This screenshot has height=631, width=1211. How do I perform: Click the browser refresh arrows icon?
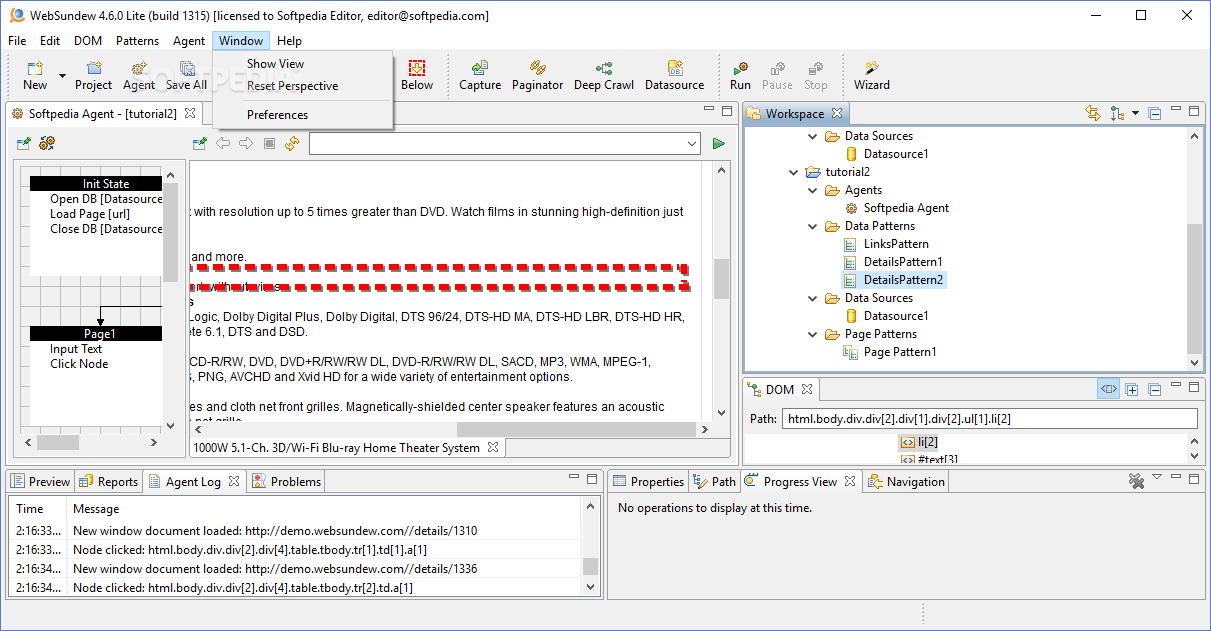point(292,144)
